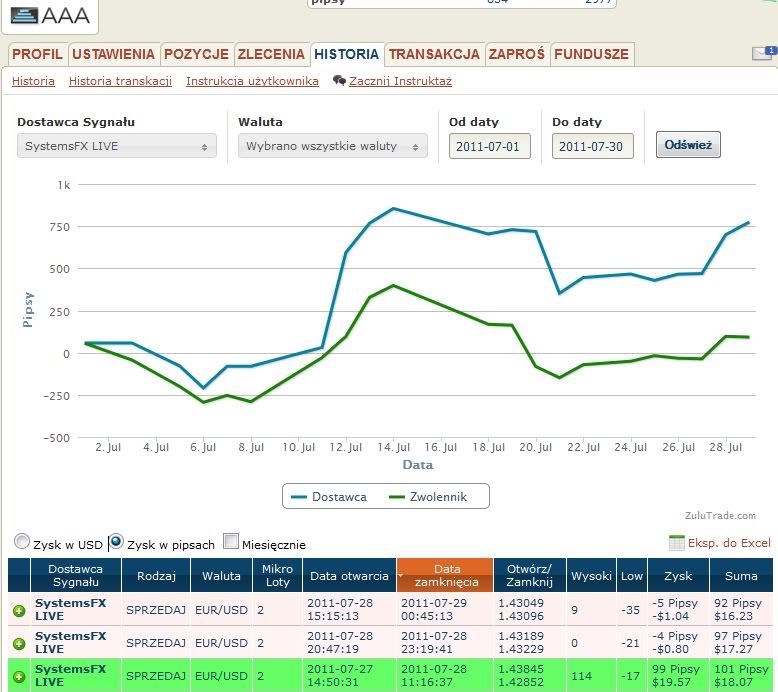
Task: Select the HISTORIA tab
Action: pos(347,54)
